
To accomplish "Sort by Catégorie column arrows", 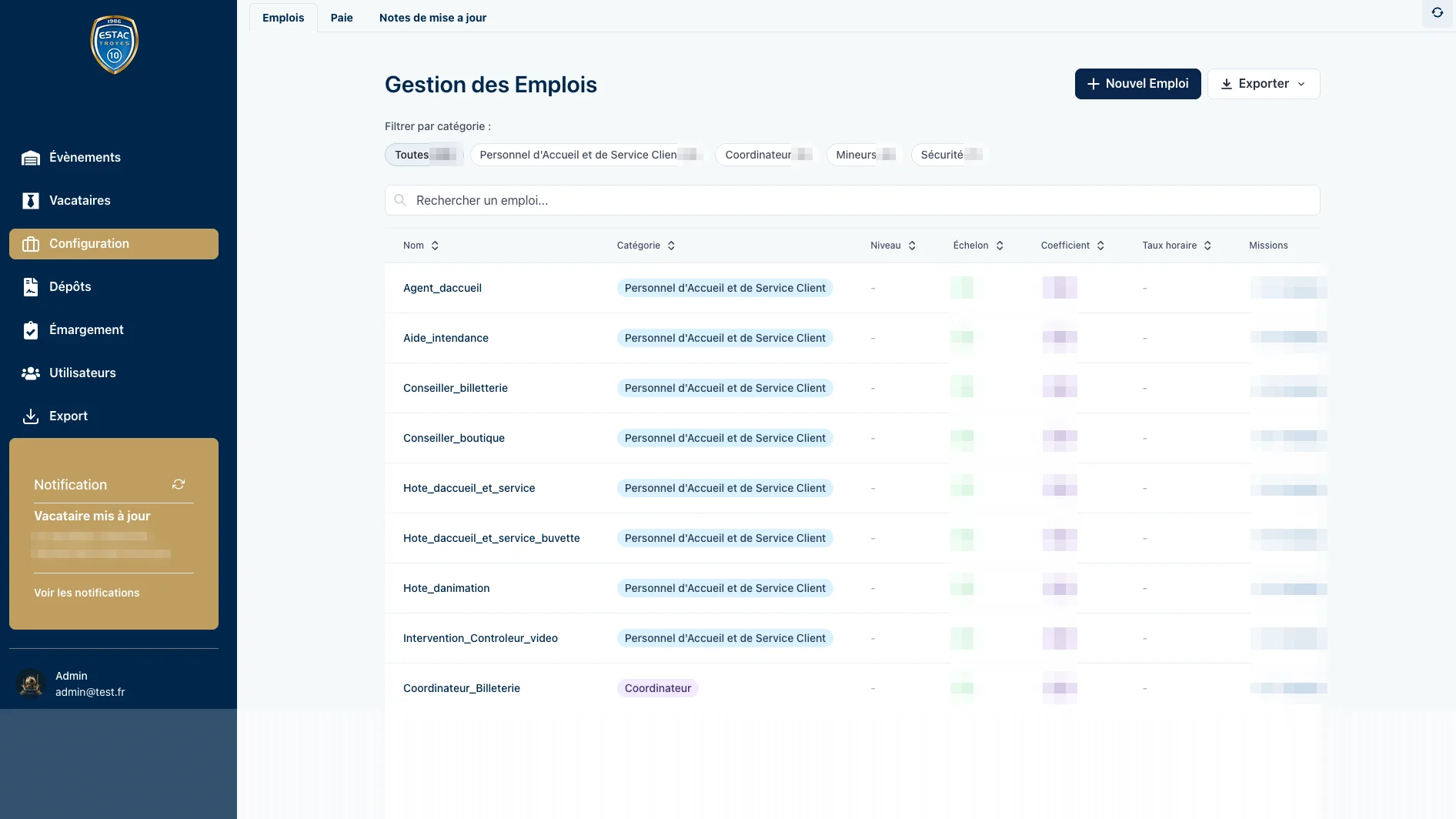I will 671,246.
